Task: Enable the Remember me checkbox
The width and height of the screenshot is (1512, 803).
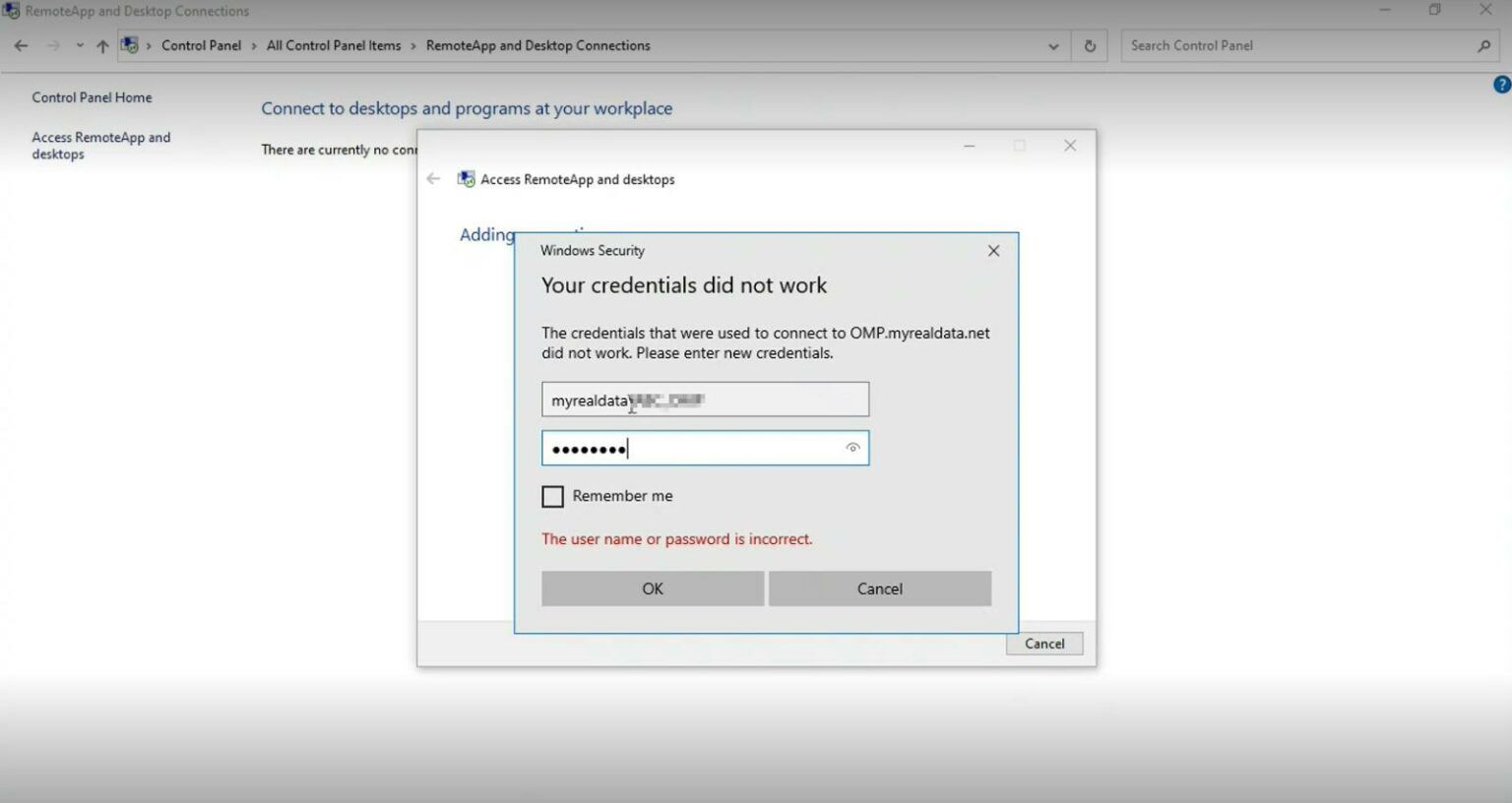Action: [552, 496]
